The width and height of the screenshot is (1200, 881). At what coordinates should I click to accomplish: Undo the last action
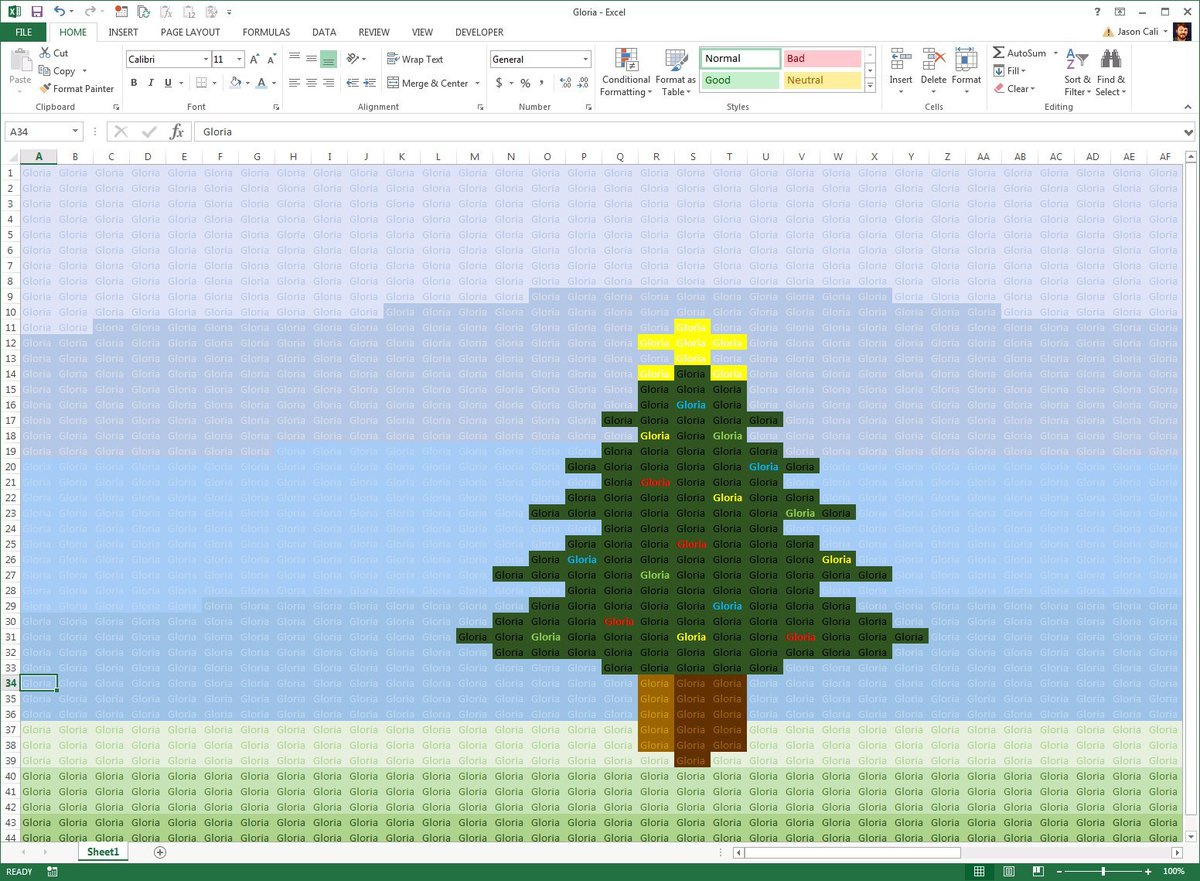click(59, 11)
